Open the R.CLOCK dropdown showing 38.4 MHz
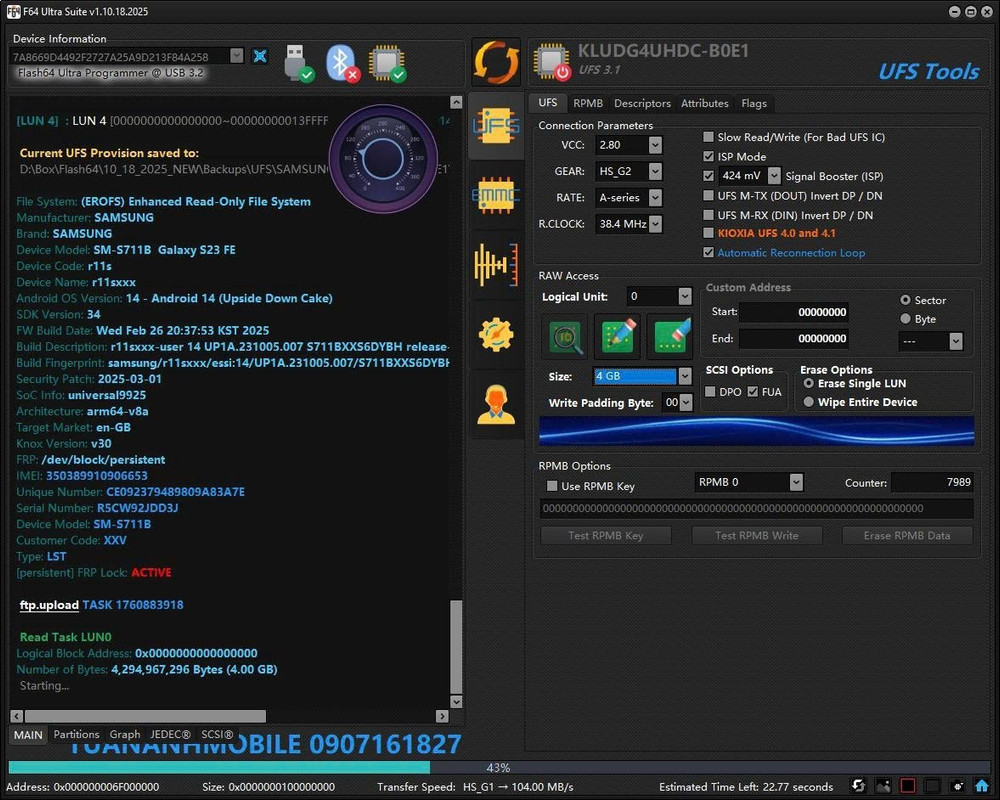The width and height of the screenshot is (1000, 800). (655, 224)
